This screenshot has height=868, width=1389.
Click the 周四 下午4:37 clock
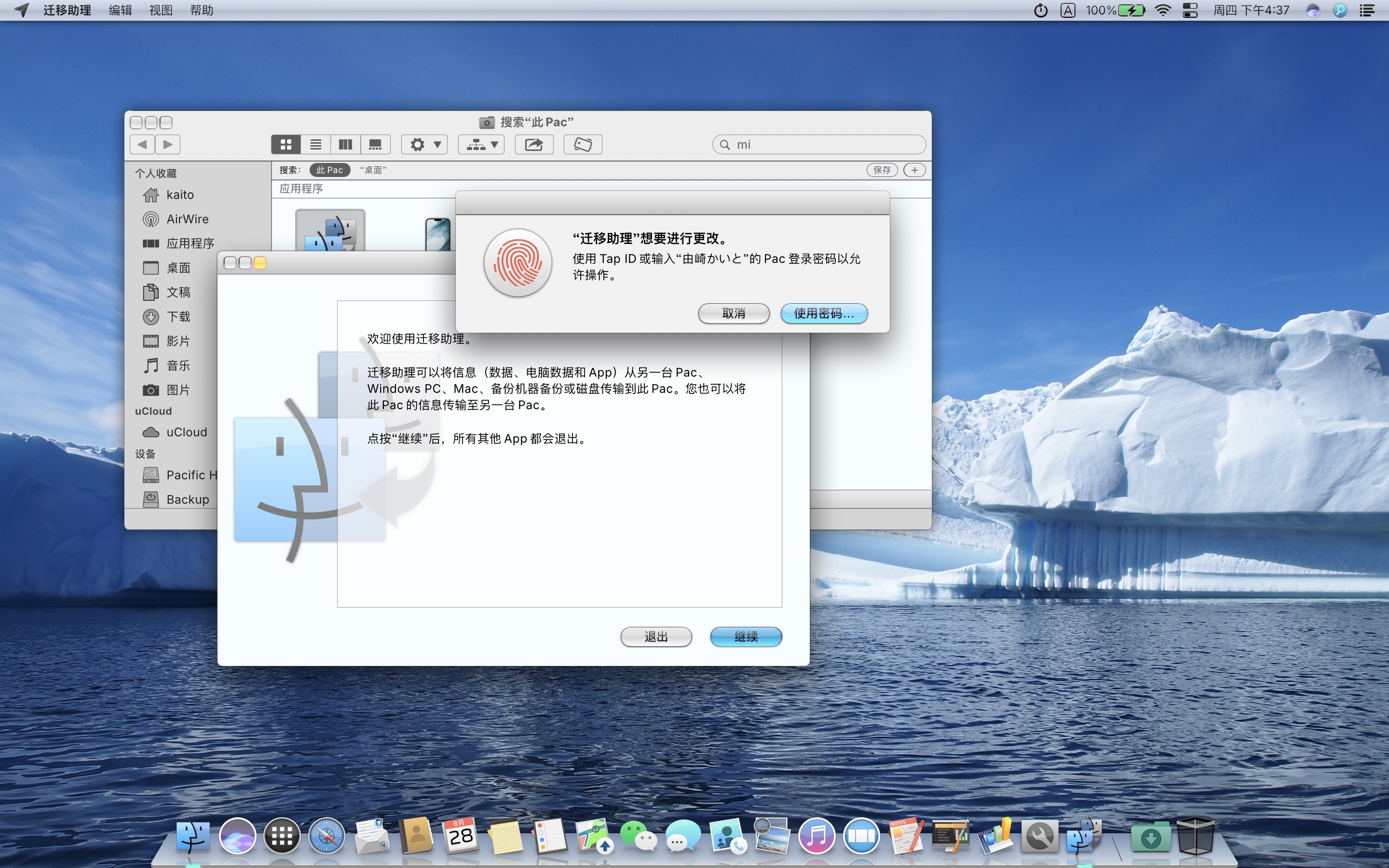(x=1251, y=10)
